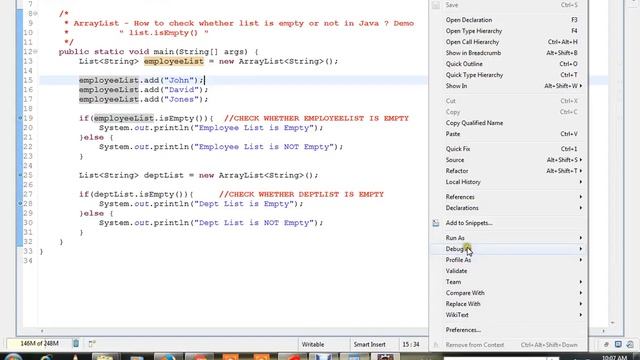Click the highlighted employeeList declaration
The height and width of the screenshot is (360, 640).
[x=173, y=61]
